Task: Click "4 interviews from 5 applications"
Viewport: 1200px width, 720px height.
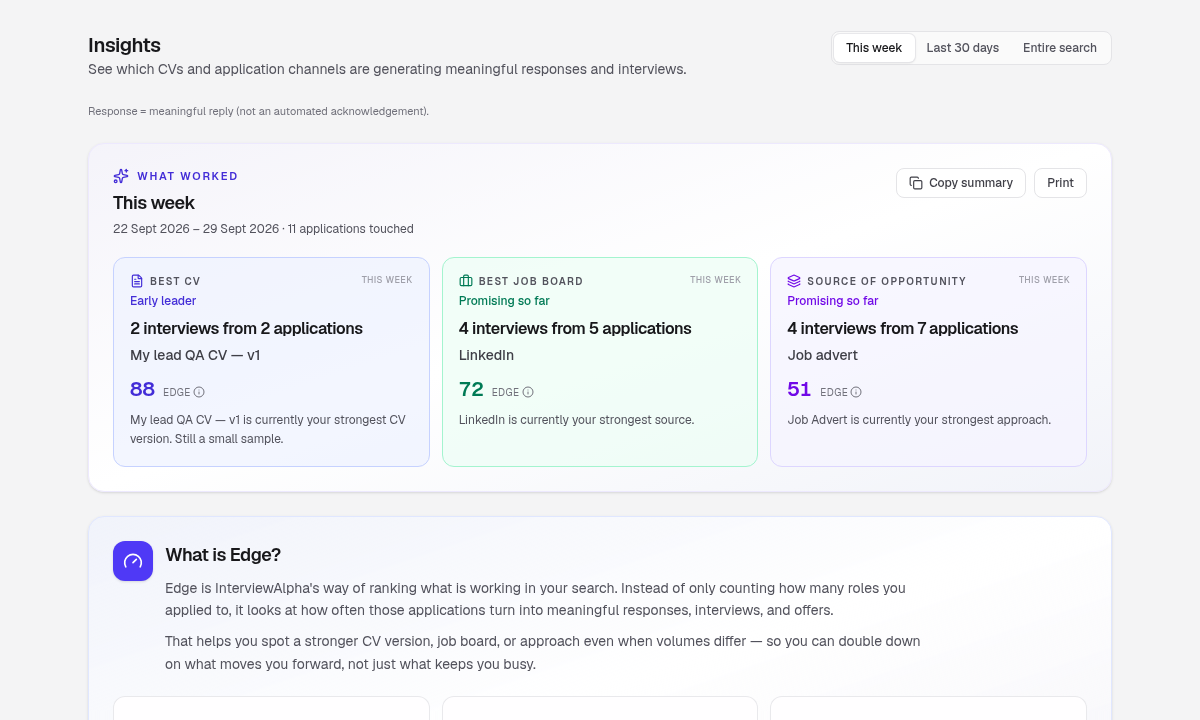Action: tap(575, 328)
